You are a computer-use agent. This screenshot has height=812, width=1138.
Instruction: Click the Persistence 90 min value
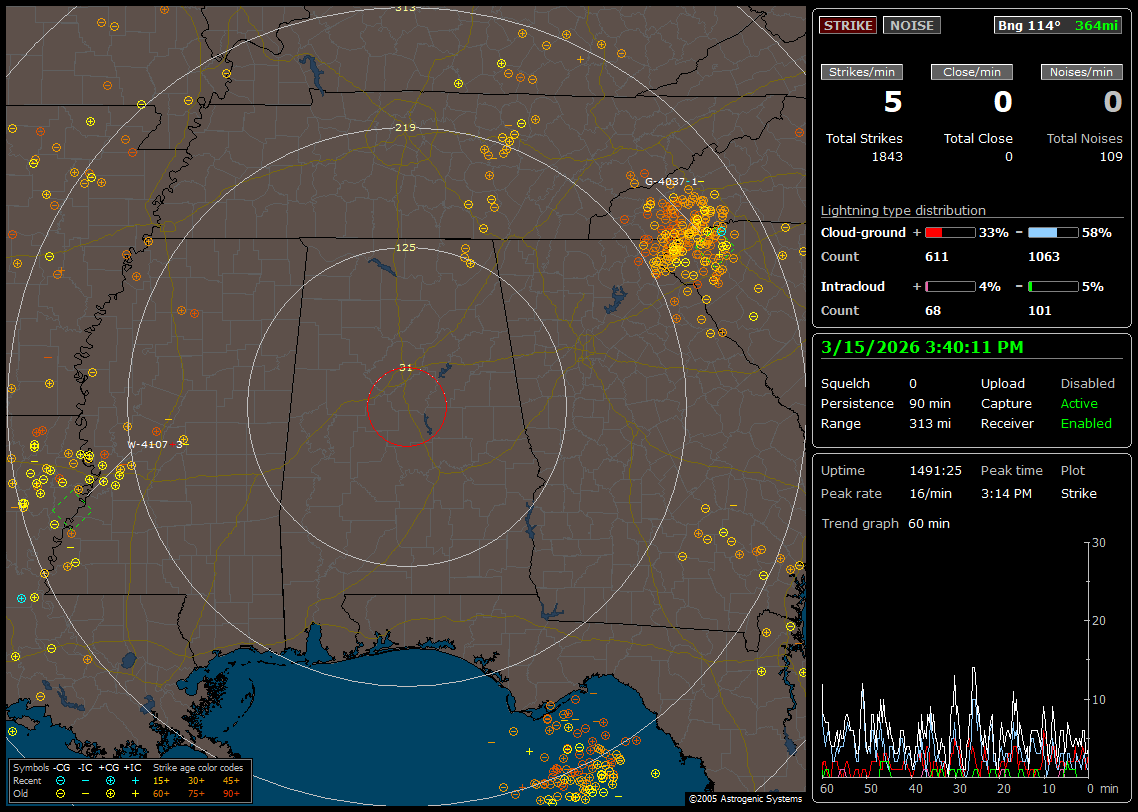tap(929, 404)
